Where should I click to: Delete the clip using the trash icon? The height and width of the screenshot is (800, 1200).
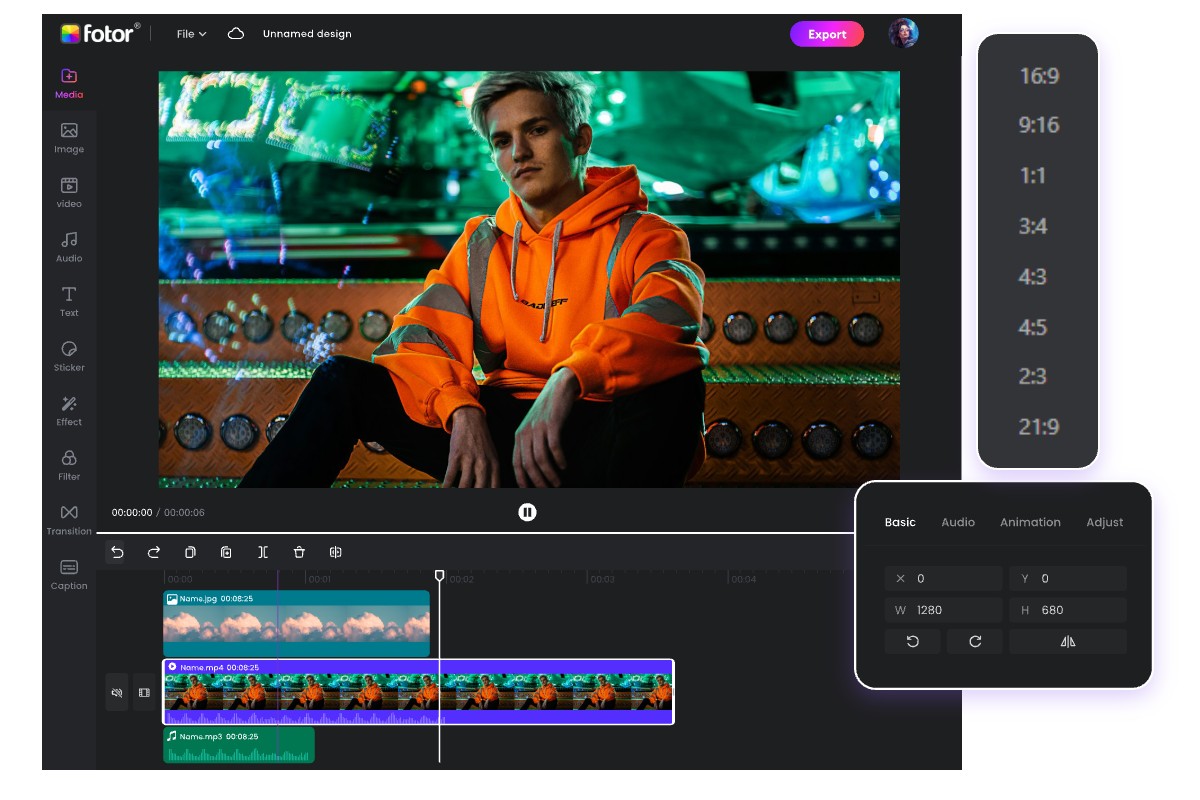[299, 552]
